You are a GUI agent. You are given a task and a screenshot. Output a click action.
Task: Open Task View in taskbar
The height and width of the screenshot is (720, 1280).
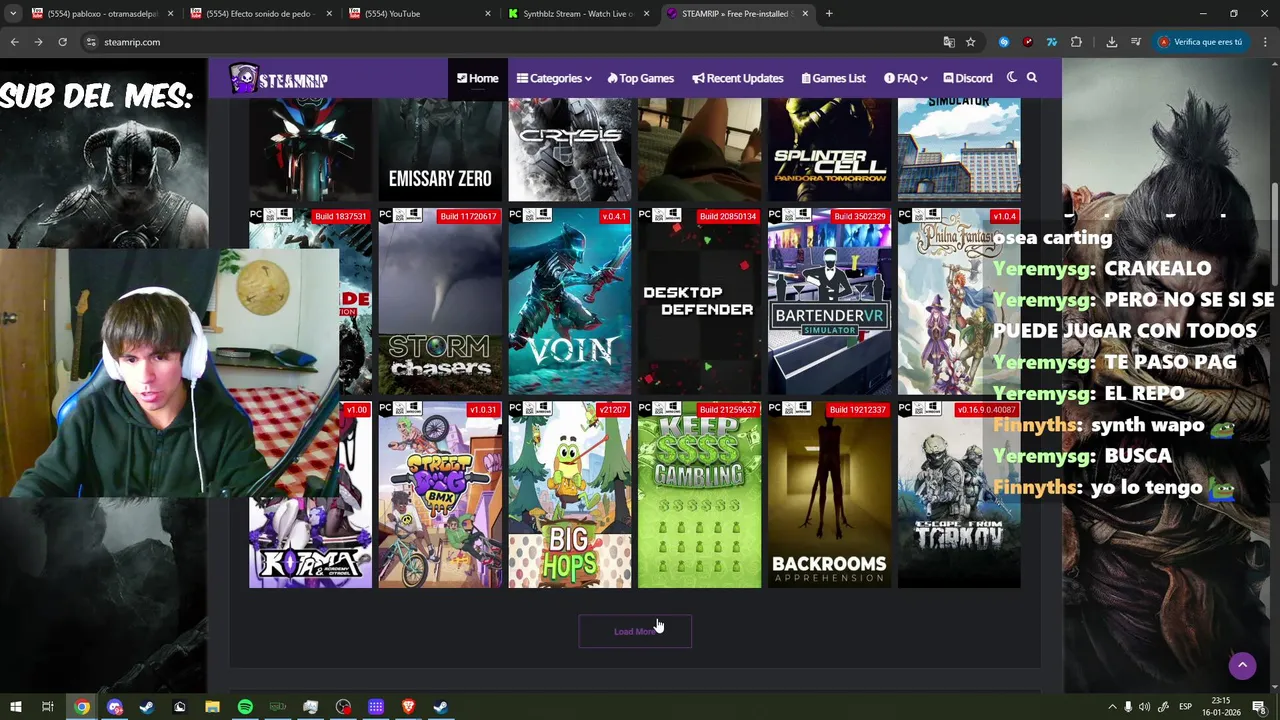[47, 707]
